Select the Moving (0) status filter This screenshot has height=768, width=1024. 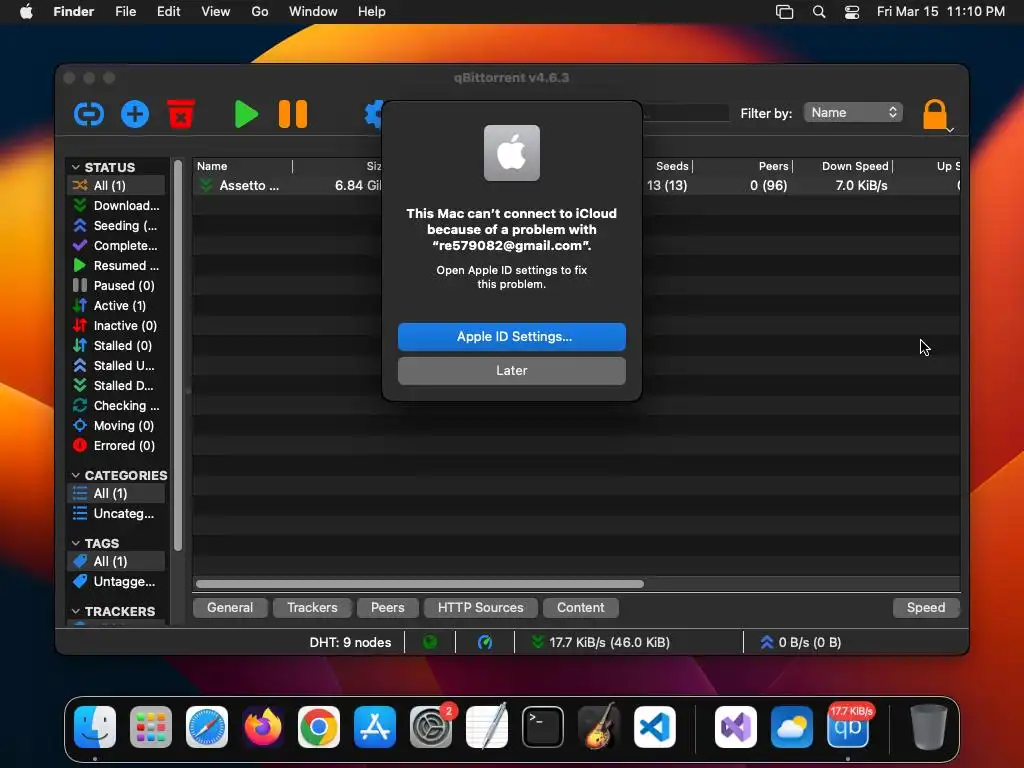click(x=116, y=426)
